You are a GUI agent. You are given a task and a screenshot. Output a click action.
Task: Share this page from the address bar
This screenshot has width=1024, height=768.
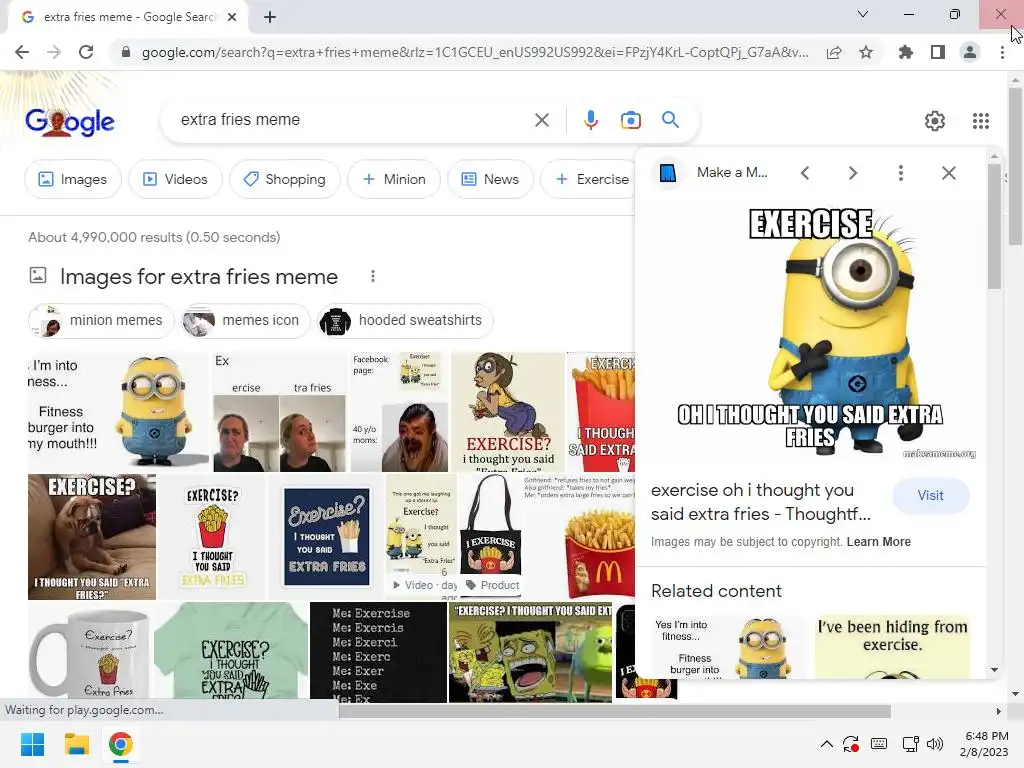tap(834, 52)
